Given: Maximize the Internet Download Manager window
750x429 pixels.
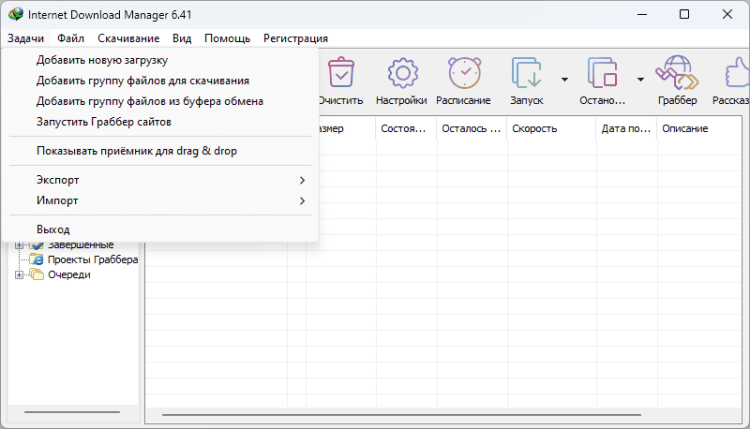Looking at the screenshot, I should (684, 14).
